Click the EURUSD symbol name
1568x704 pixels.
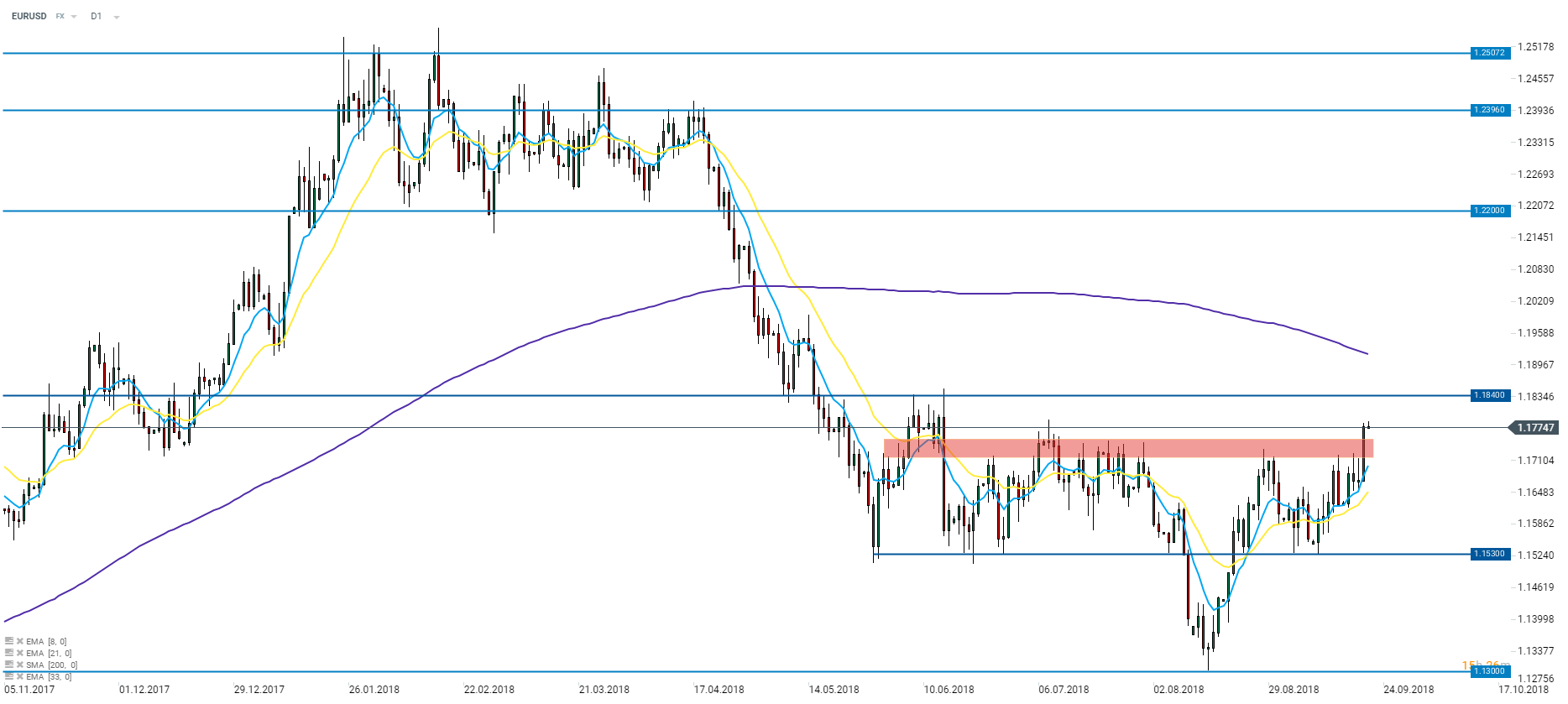point(29,16)
